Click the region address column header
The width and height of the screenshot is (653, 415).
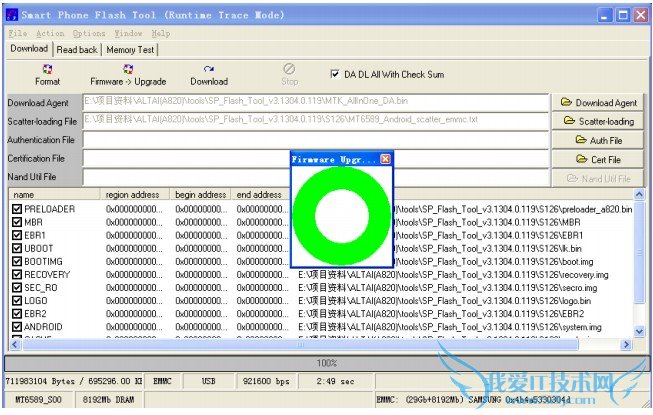tap(136, 194)
